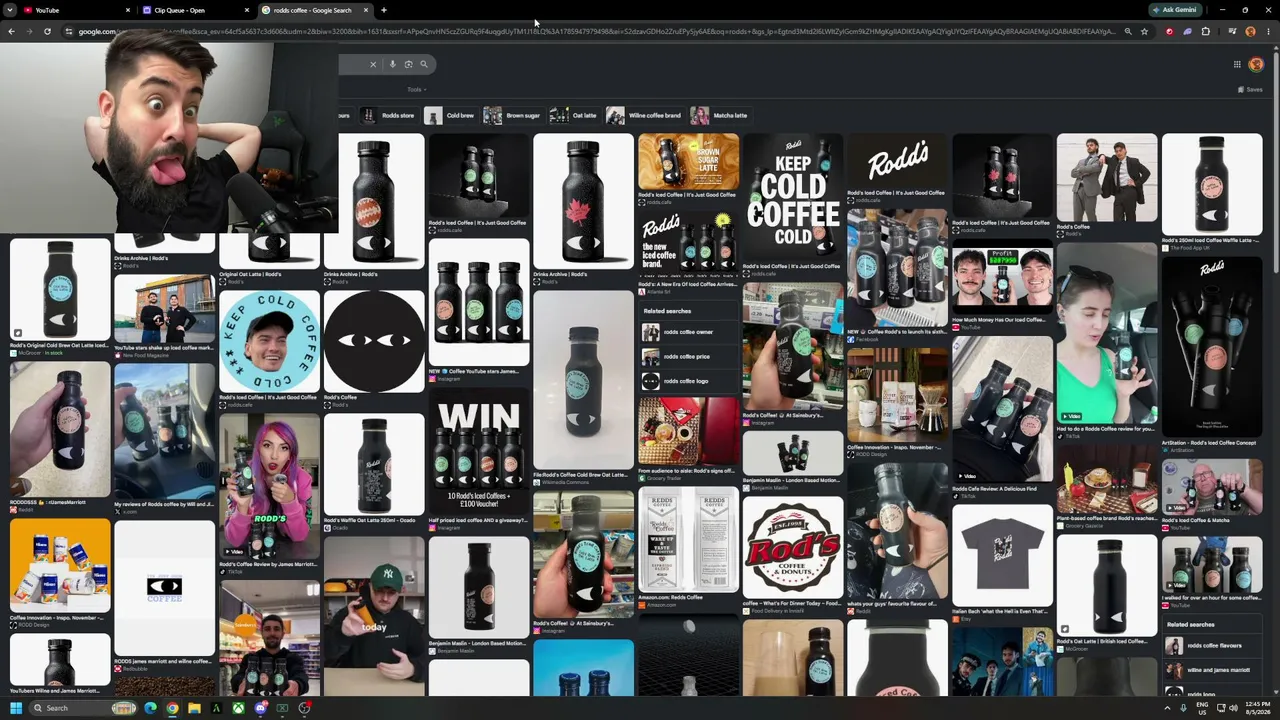Open a new browser tab
The height and width of the screenshot is (720, 1280).
click(x=384, y=10)
